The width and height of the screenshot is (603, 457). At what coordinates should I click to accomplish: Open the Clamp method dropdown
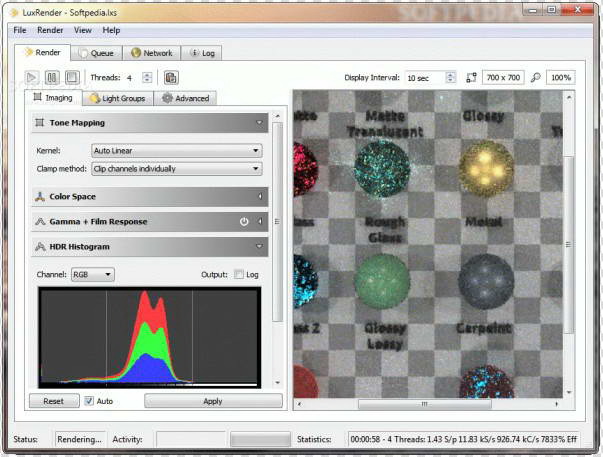[176, 169]
